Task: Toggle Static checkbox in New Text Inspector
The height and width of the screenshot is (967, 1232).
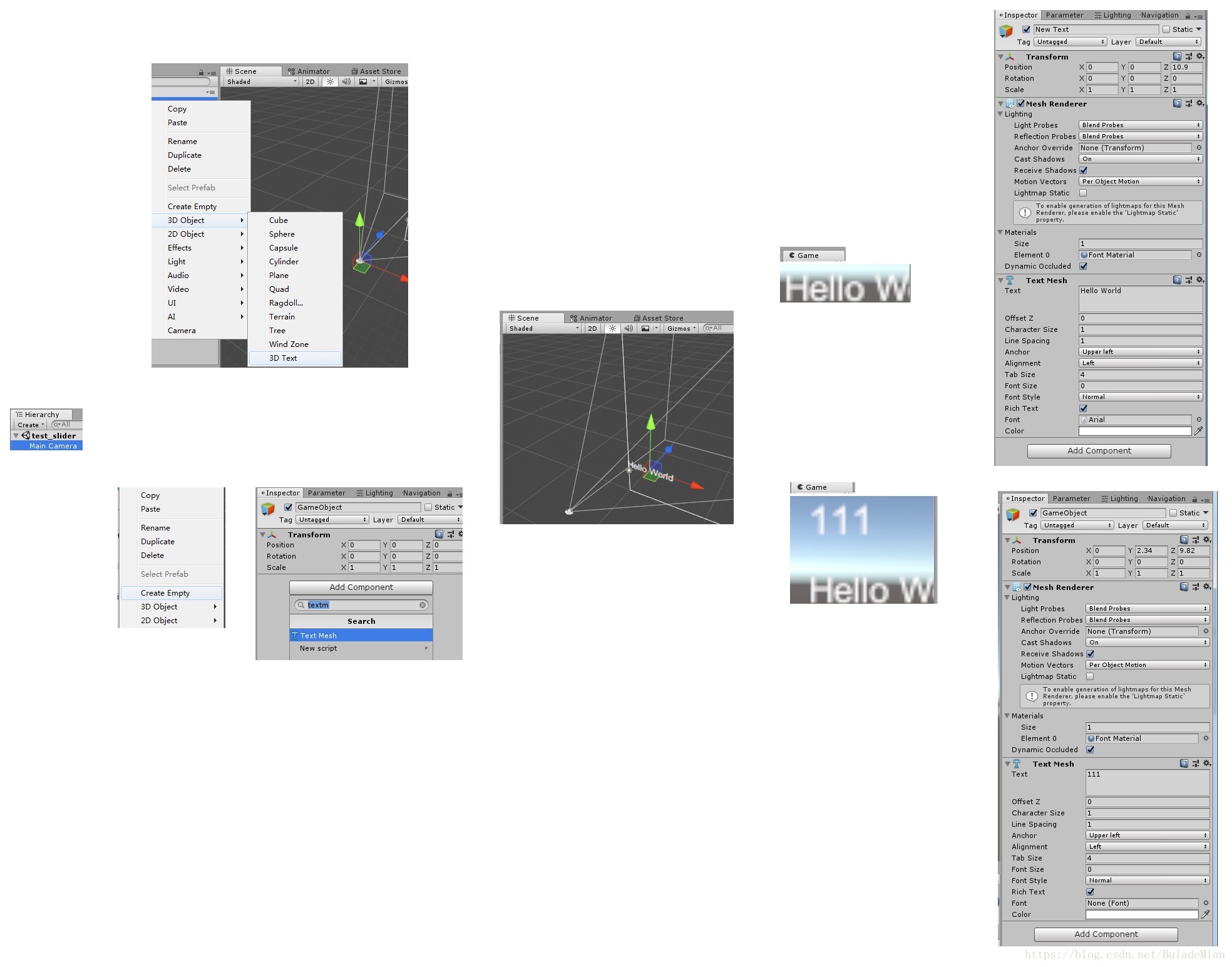Action: [1166, 29]
